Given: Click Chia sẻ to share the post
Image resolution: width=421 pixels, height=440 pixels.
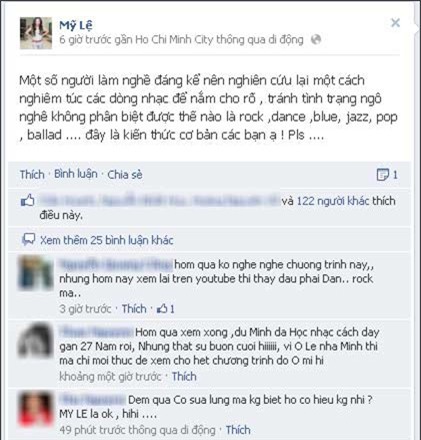Looking at the screenshot, I should point(125,174).
